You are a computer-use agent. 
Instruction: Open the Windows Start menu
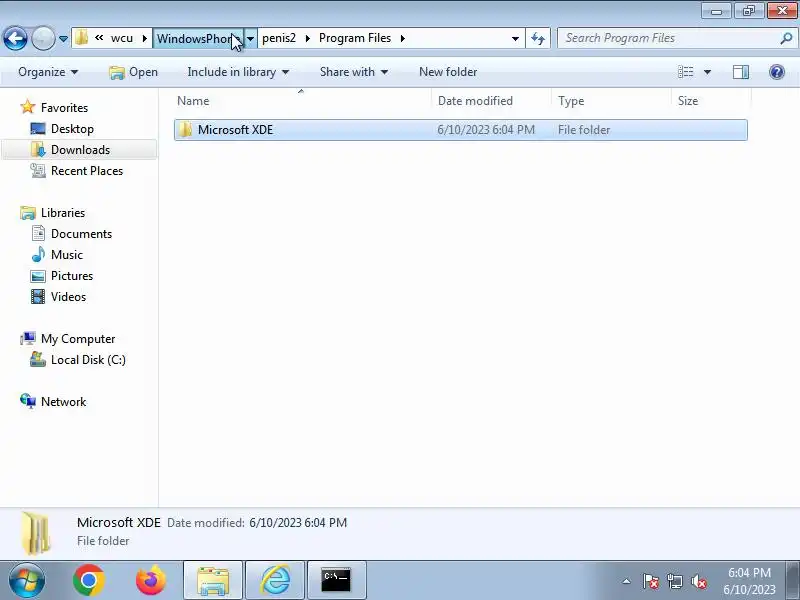click(x=27, y=581)
